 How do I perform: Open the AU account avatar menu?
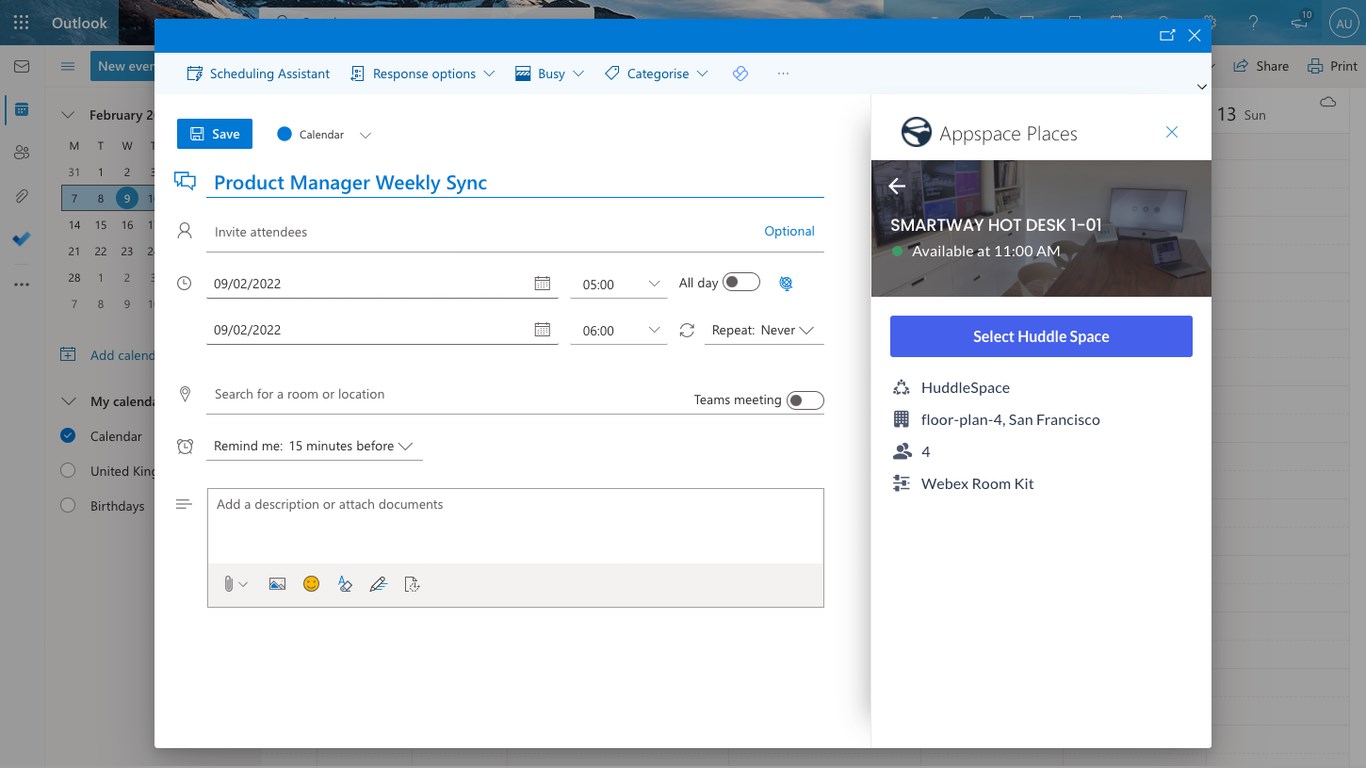tap(1343, 22)
